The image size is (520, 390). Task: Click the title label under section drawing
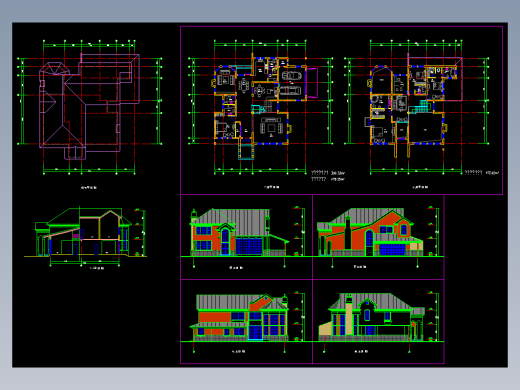pyautogui.click(x=97, y=268)
